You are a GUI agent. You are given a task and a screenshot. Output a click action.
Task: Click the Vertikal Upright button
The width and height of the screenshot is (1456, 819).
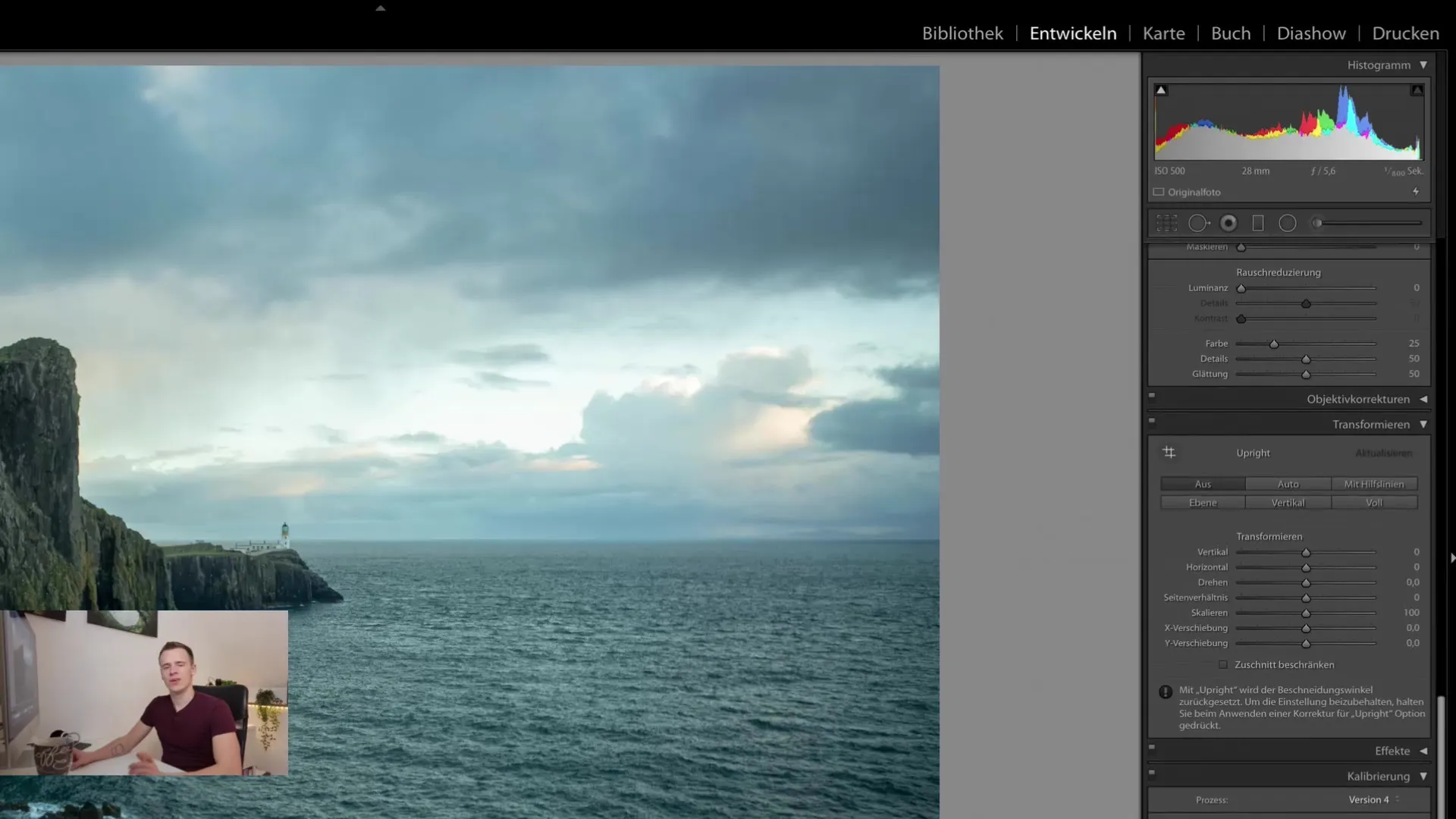point(1288,502)
